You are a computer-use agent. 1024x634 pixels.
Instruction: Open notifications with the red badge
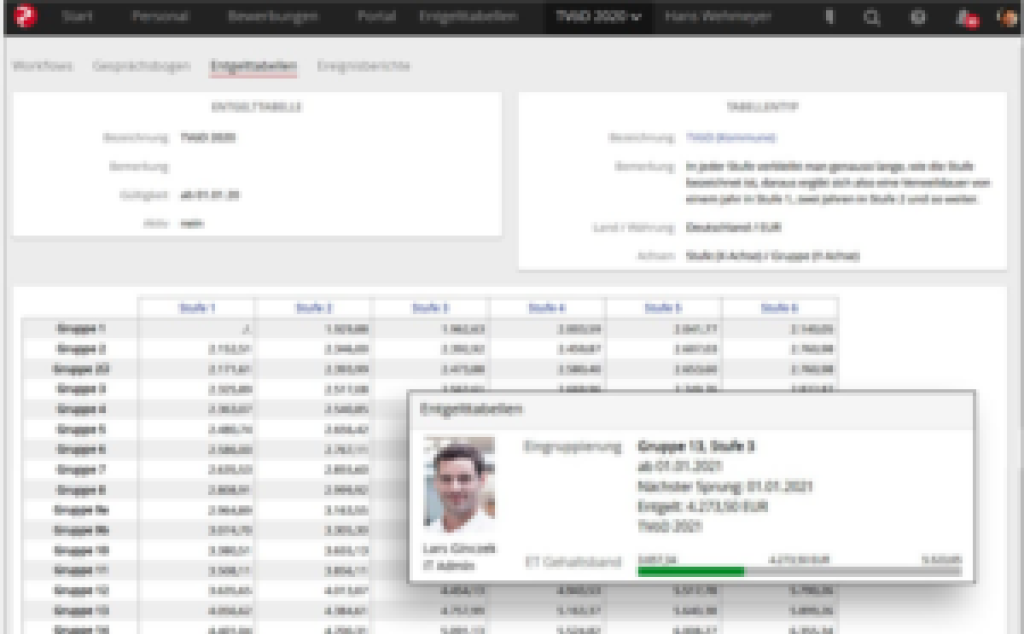click(x=965, y=18)
